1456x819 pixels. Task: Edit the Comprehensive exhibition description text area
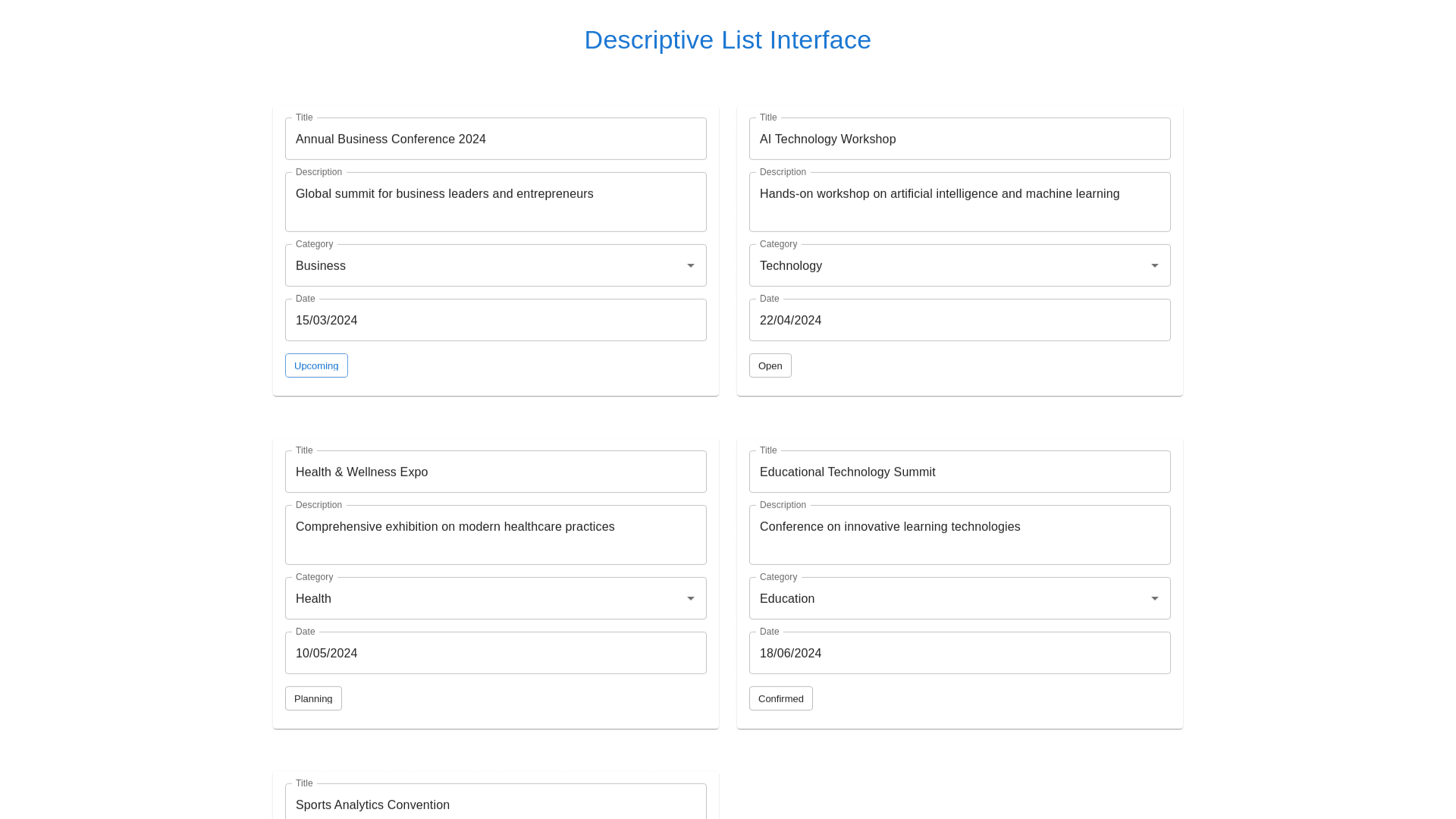(x=495, y=534)
